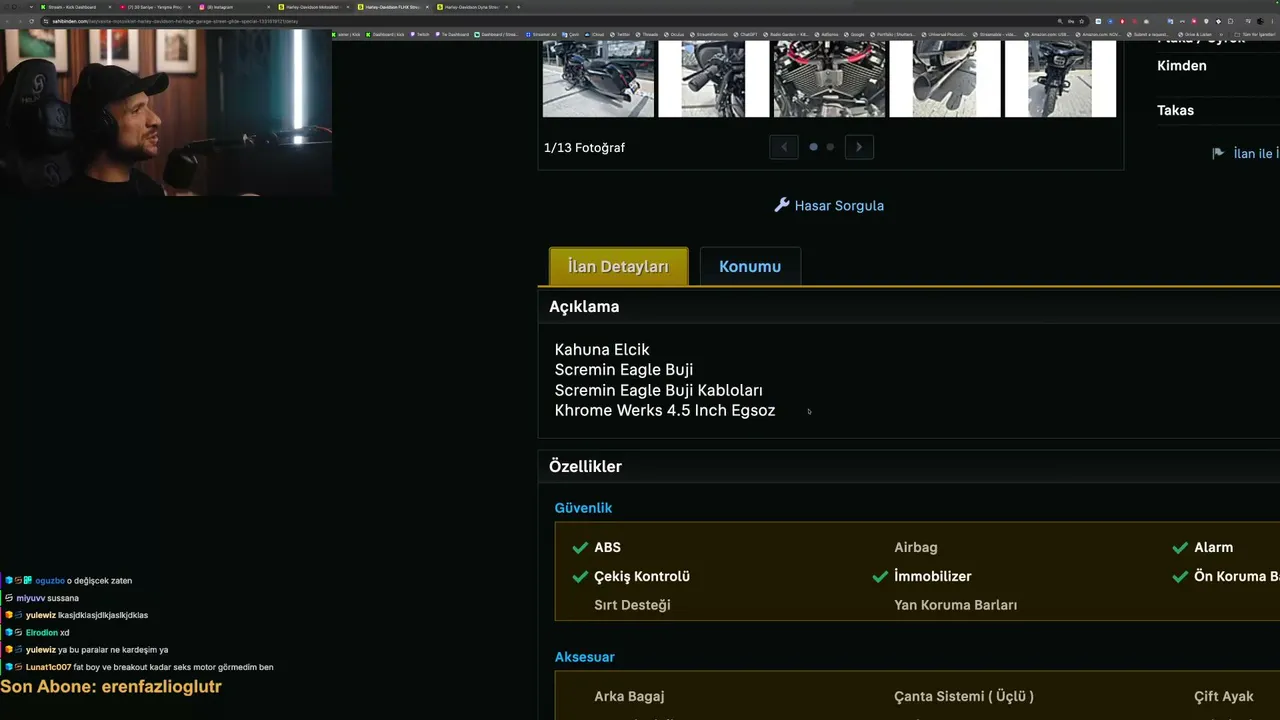Open the iCloud bookmark
Viewport: 1280px width, 720px height.
pyautogui.click(x=596, y=34)
